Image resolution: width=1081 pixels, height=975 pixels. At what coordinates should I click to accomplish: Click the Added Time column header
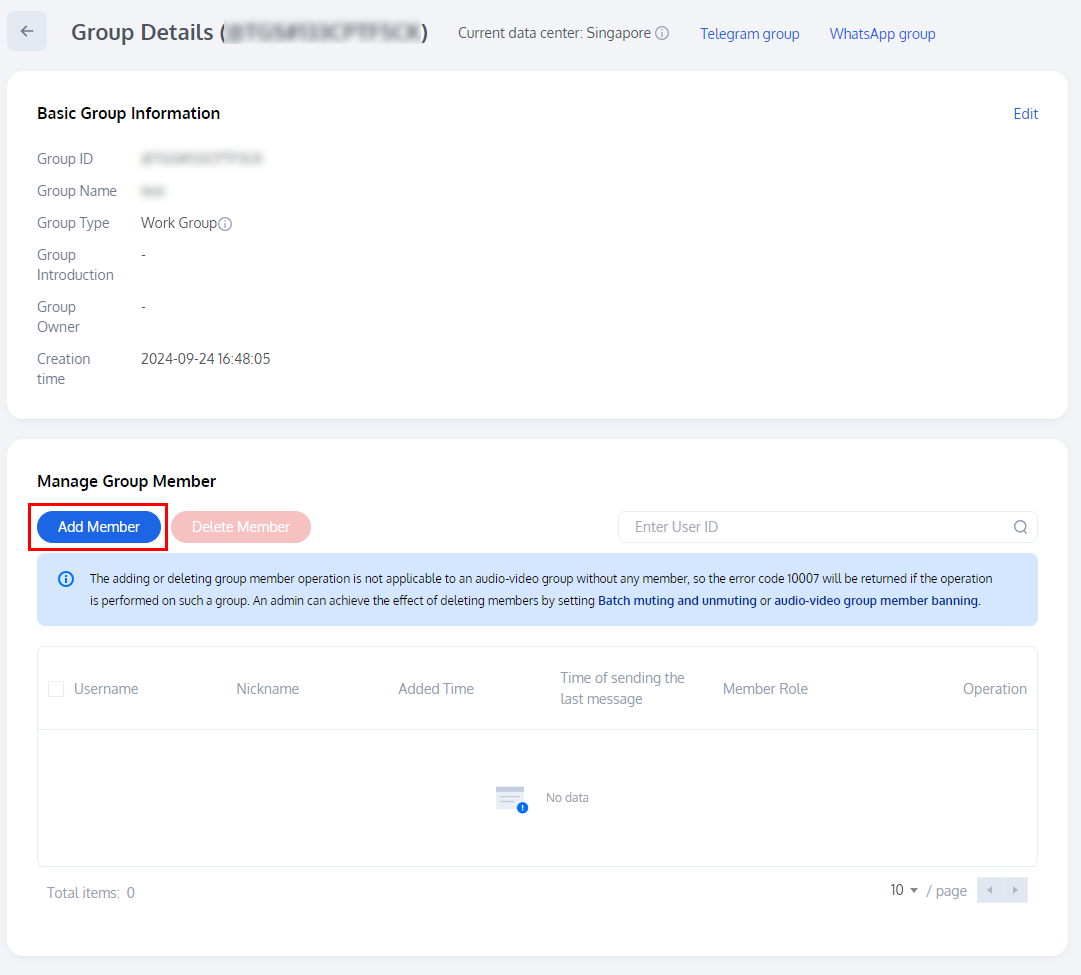coord(436,689)
